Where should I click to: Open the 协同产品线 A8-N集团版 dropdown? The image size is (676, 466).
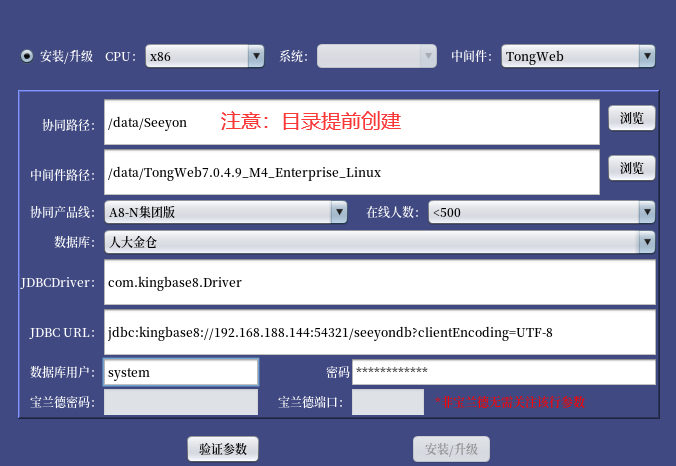click(x=226, y=212)
